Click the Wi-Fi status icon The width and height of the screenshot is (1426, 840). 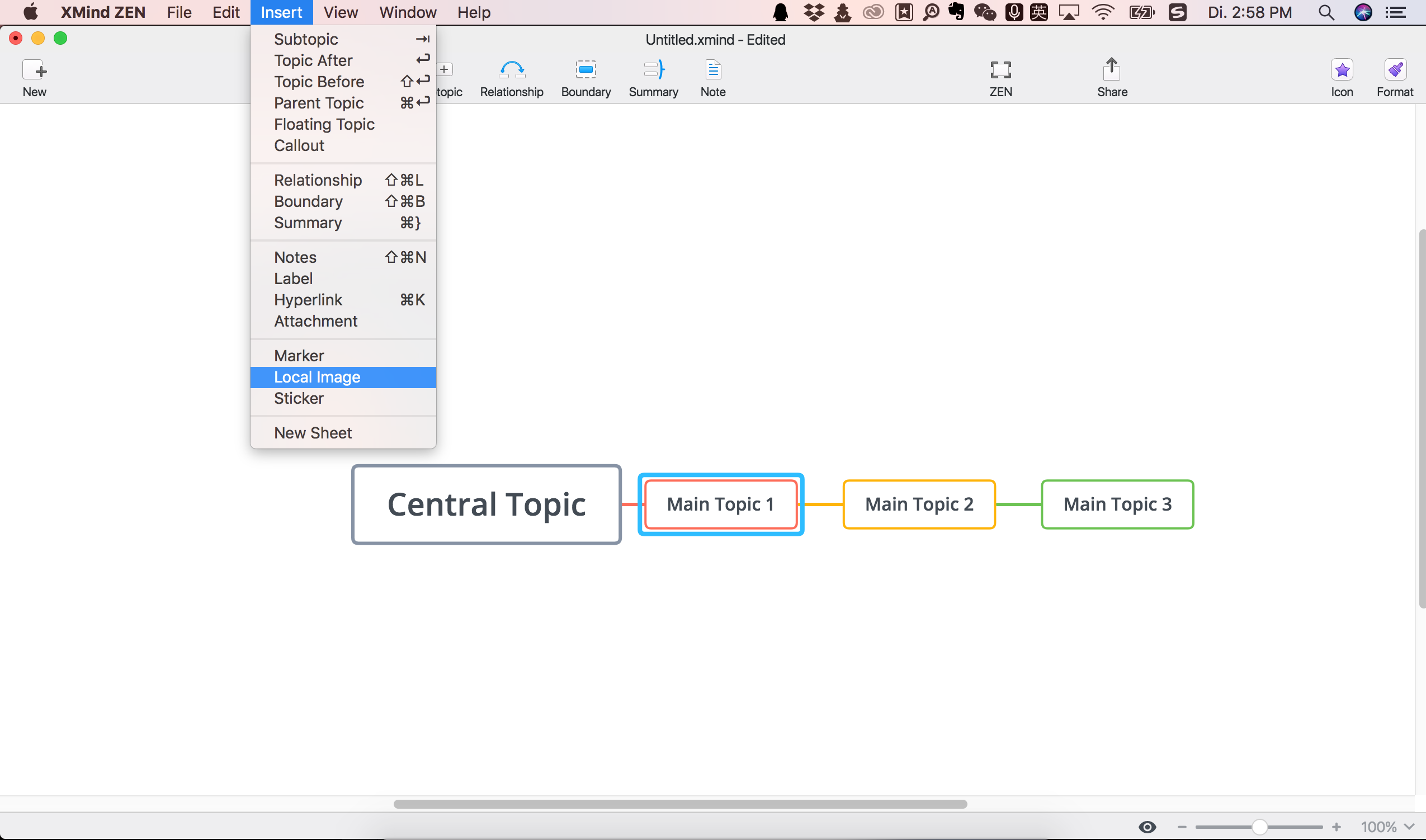pos(1103,12)
